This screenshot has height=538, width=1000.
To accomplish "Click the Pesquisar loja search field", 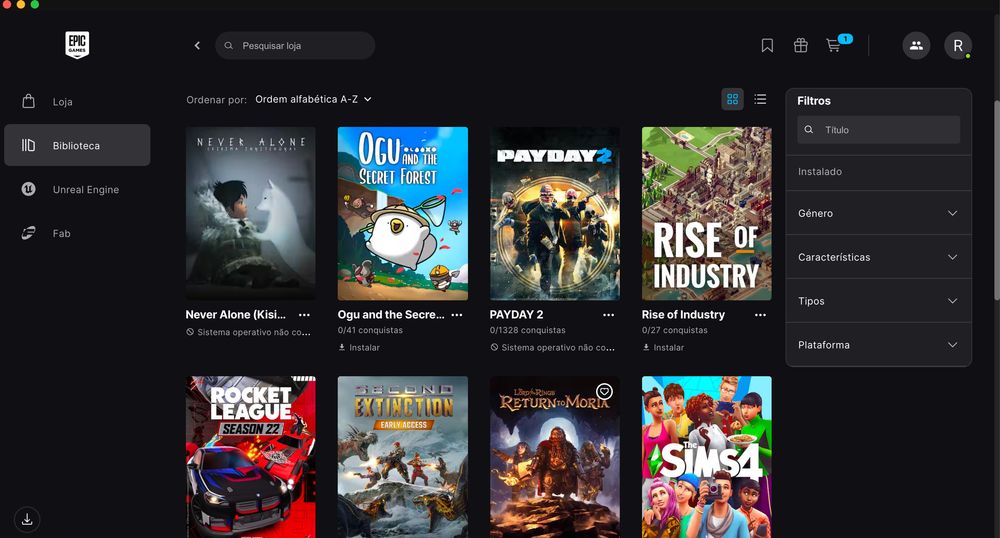I will point(295,45).
